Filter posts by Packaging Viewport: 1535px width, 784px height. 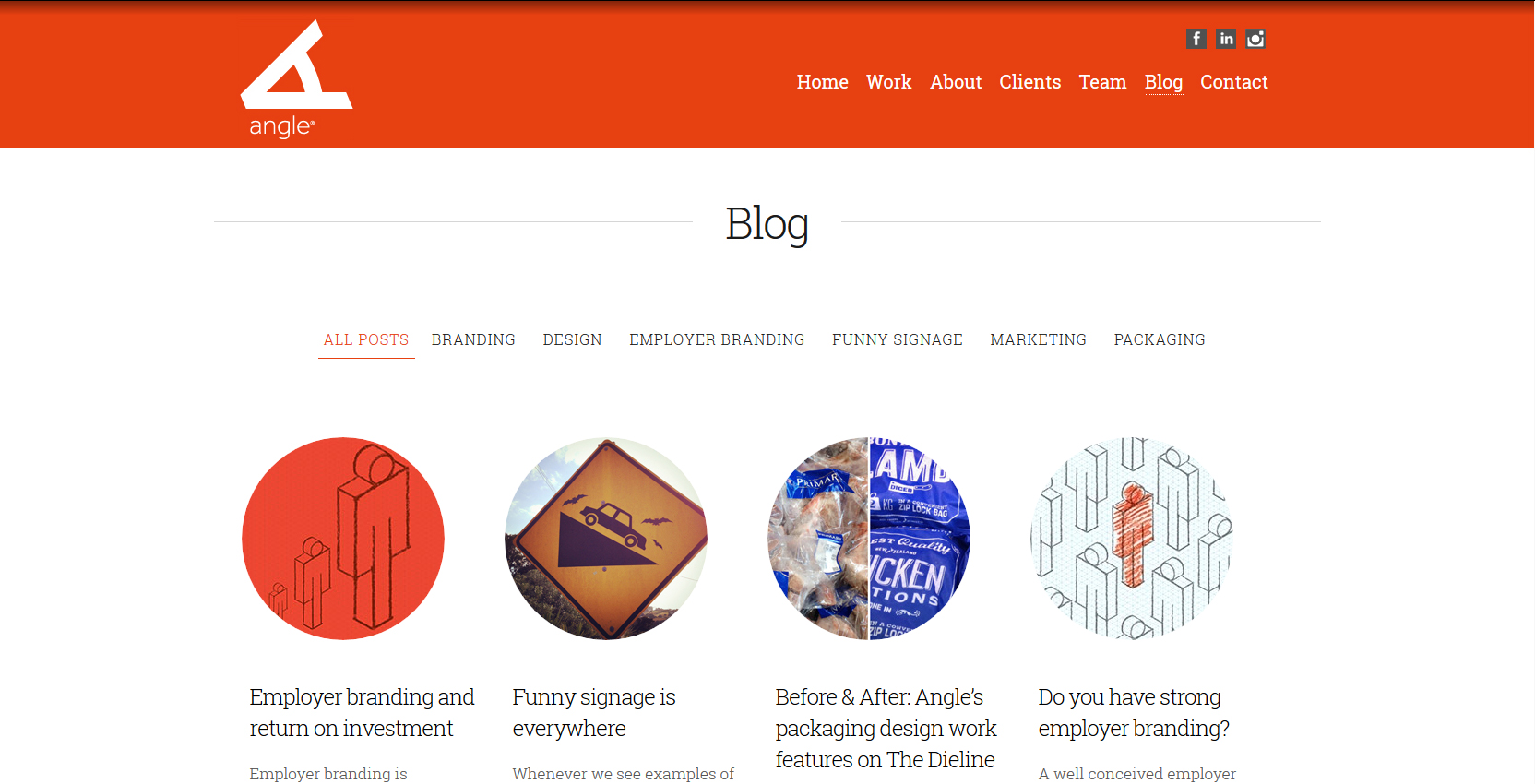pyautogui.click(x=1160, y=339)
